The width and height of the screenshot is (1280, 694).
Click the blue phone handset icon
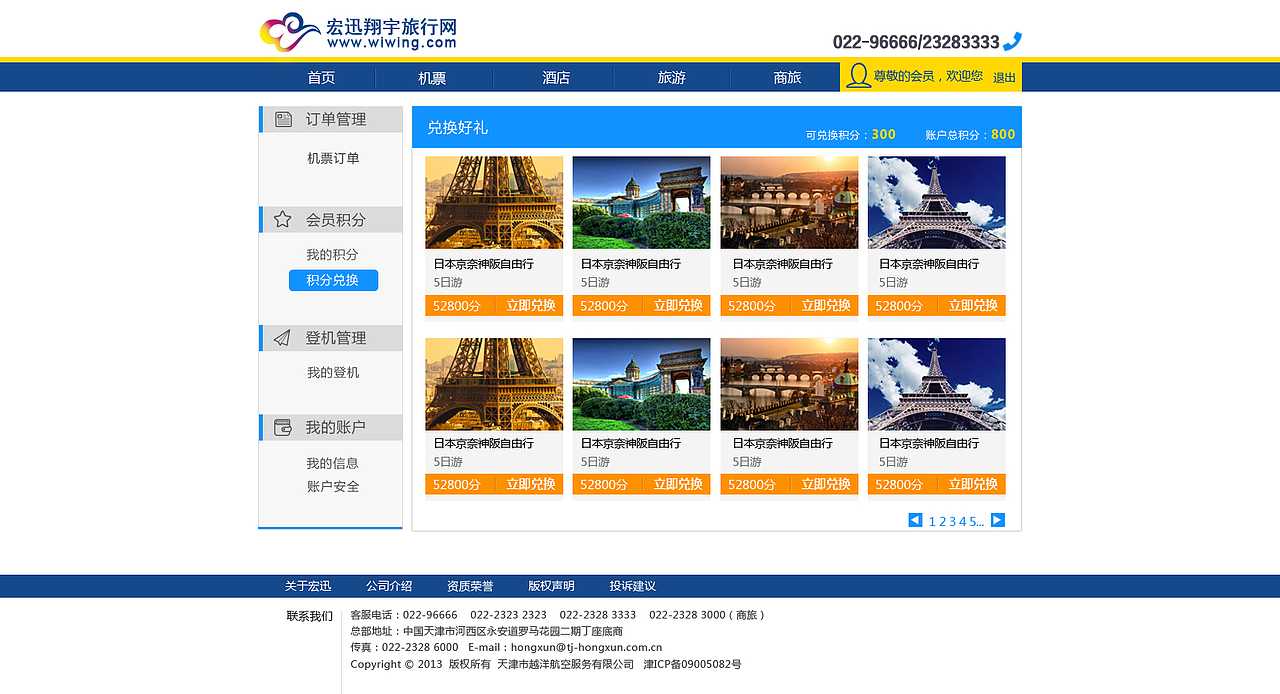(1012, 41)
